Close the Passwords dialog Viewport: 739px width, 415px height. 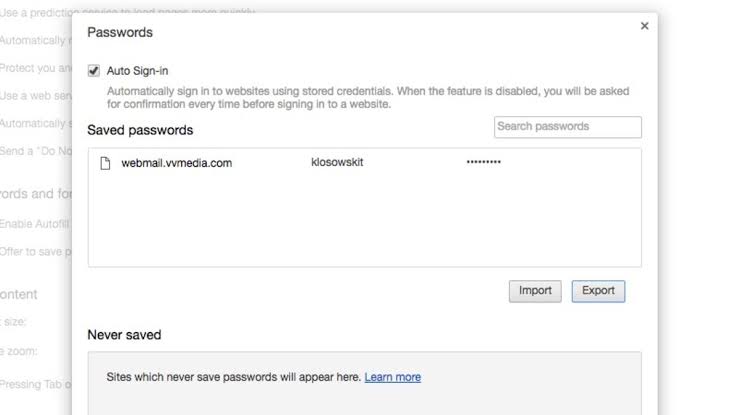pos(645,26)
